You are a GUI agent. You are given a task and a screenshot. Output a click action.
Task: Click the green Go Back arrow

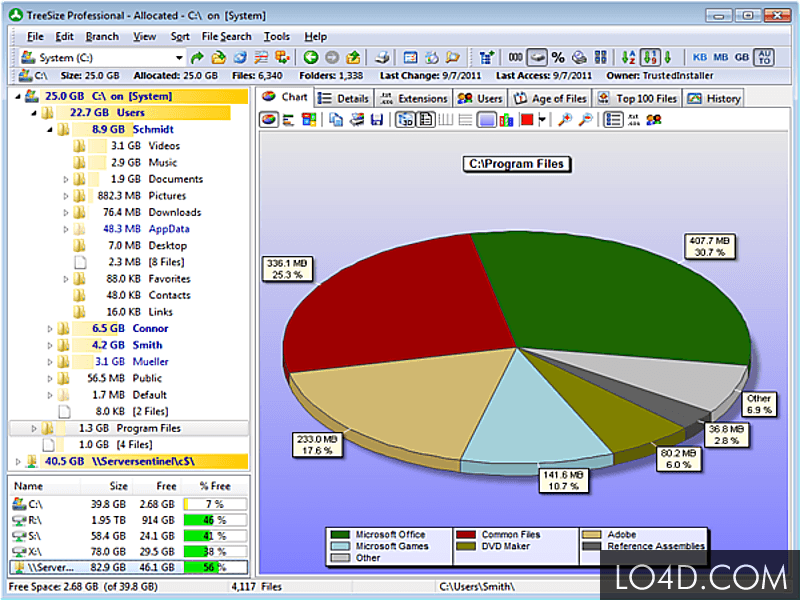(311, 58)
